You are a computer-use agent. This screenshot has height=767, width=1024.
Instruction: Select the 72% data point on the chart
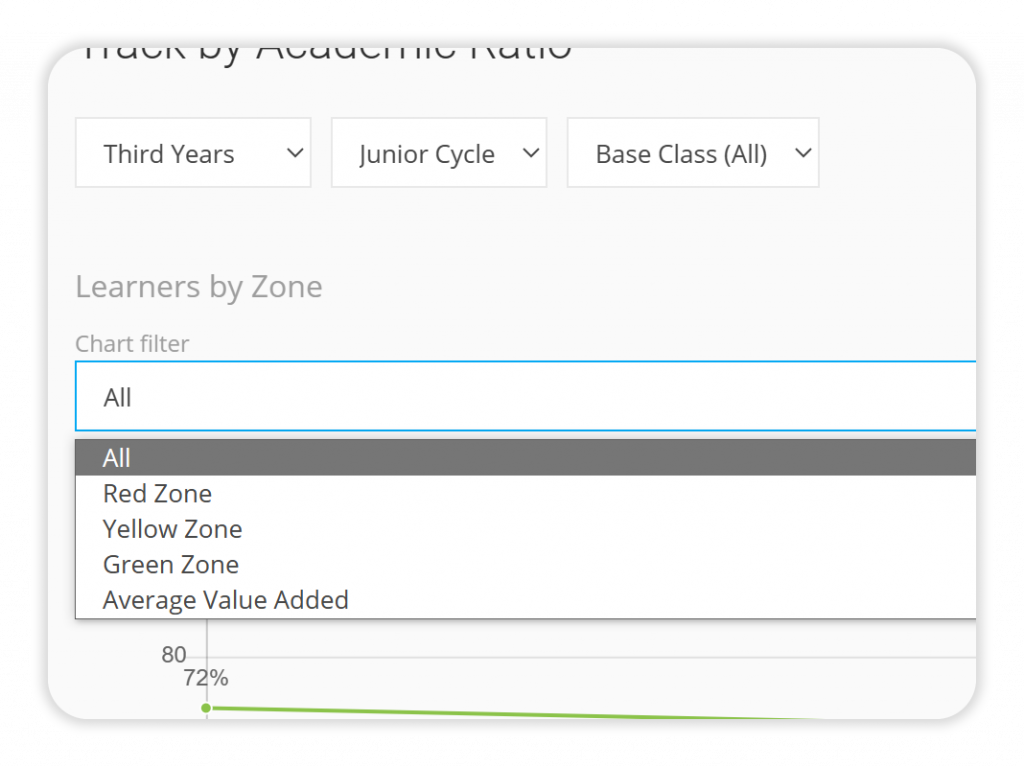207,707
